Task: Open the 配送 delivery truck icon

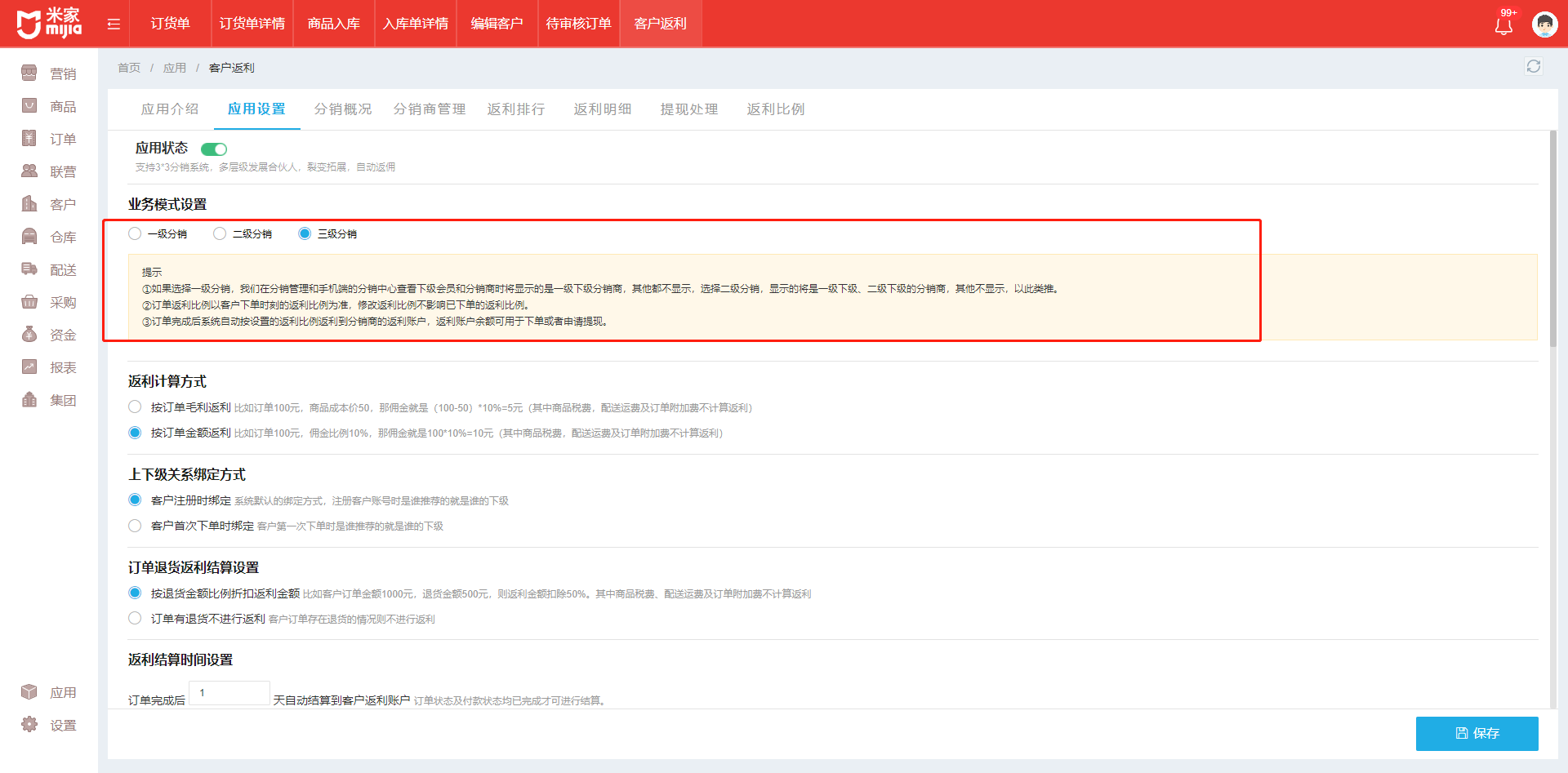Action: click(x=29, y=269)
